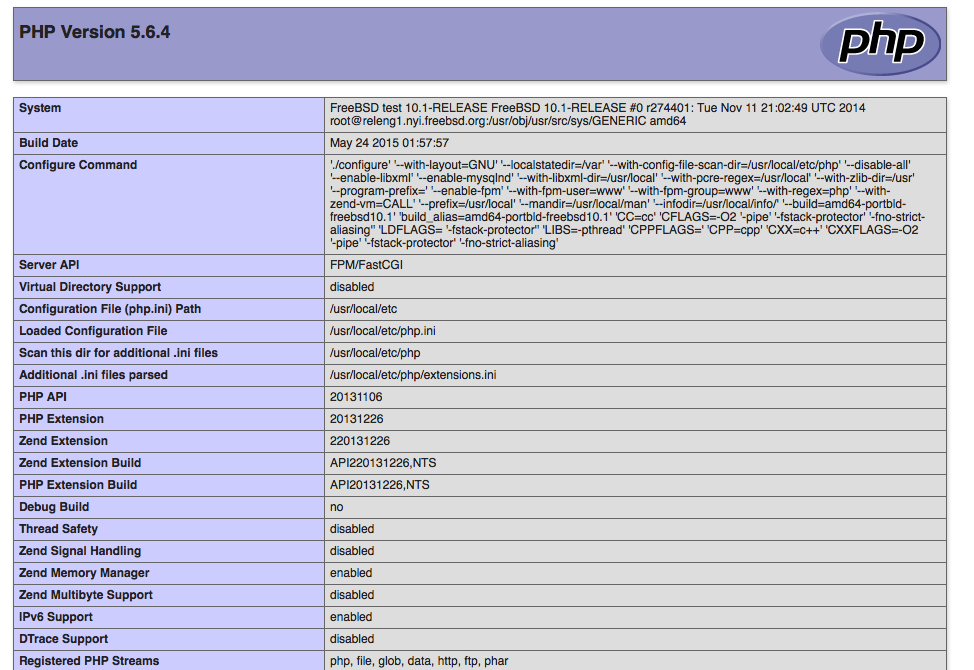Click 'Scan this dir for additional .ini files'
Viewport: 974px width, 670px height.
coord(119,353)
